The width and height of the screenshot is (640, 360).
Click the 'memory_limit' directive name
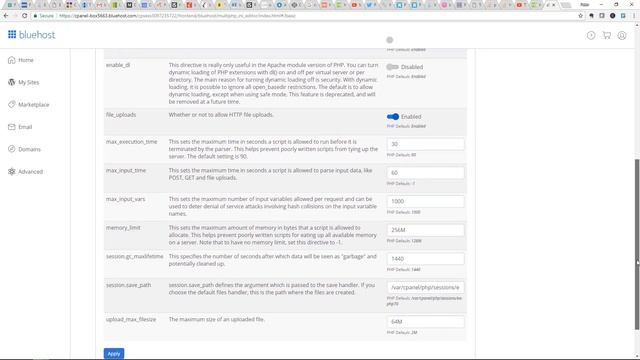[123, 228]
